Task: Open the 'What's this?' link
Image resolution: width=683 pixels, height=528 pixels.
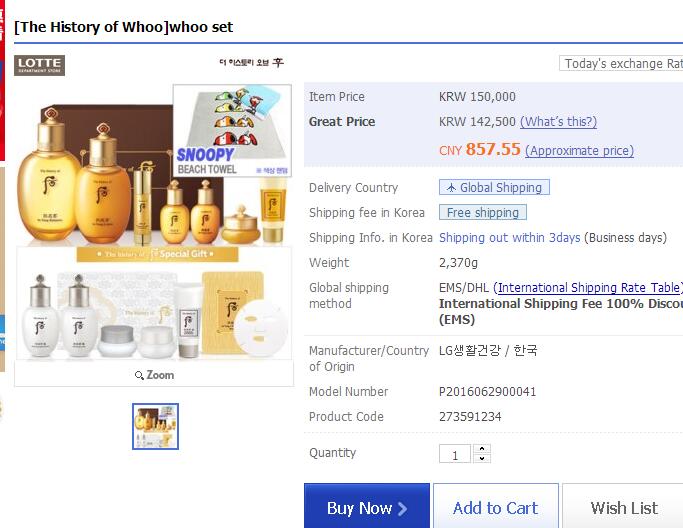Action: (558, 122)
